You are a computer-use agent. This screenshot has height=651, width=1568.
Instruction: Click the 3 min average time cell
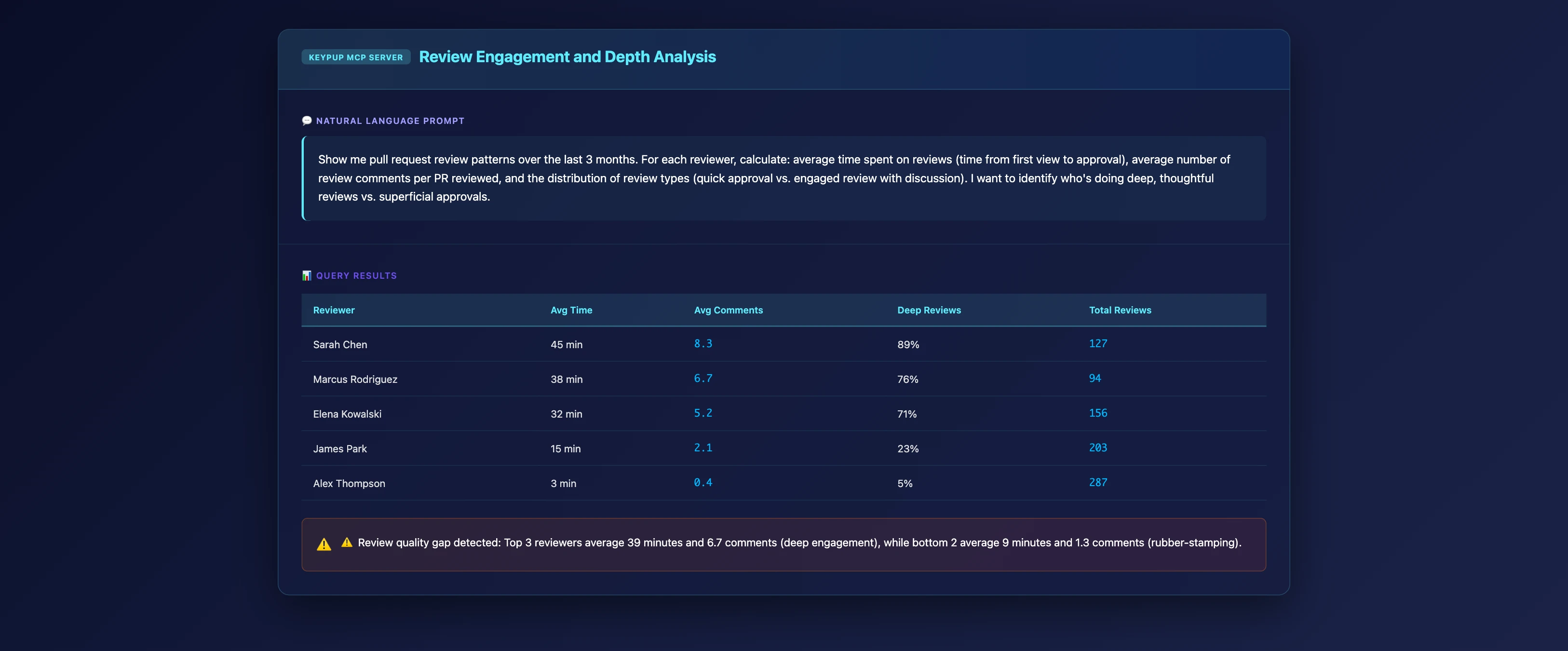pyautogui.click(x=564, y=484)
